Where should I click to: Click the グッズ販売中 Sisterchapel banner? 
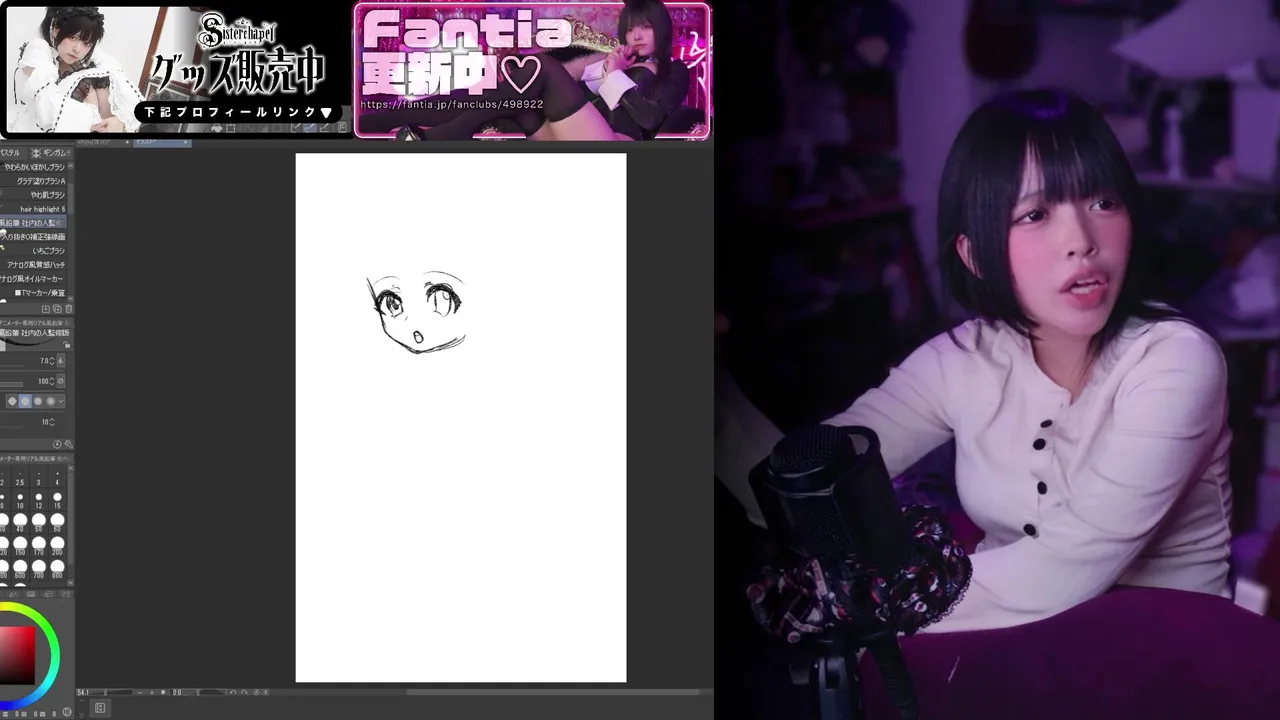tap(176, 70)
